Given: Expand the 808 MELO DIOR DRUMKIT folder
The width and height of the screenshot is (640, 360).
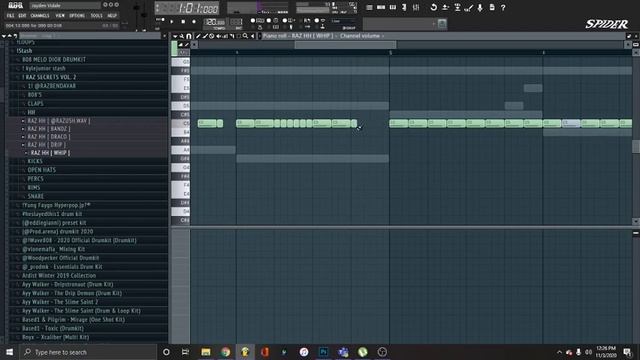Looking at the screenshot, I should pos(53,60).
